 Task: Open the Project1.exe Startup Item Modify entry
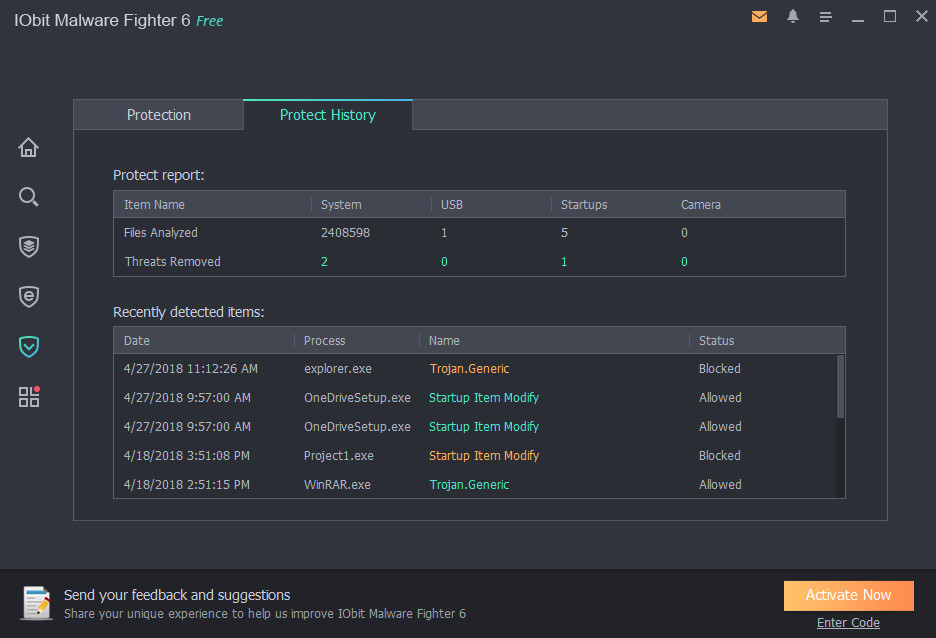tap(475, 456)
